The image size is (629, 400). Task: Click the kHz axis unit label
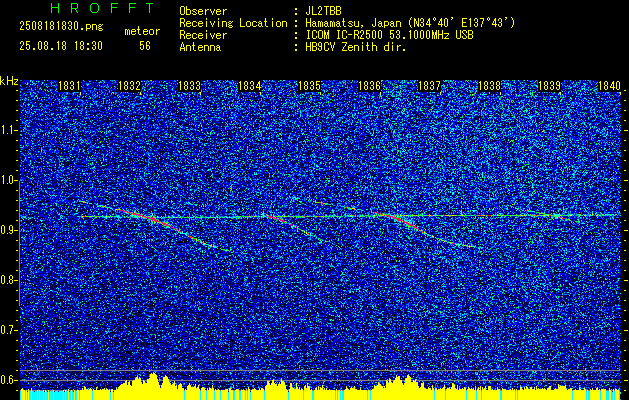9,81
